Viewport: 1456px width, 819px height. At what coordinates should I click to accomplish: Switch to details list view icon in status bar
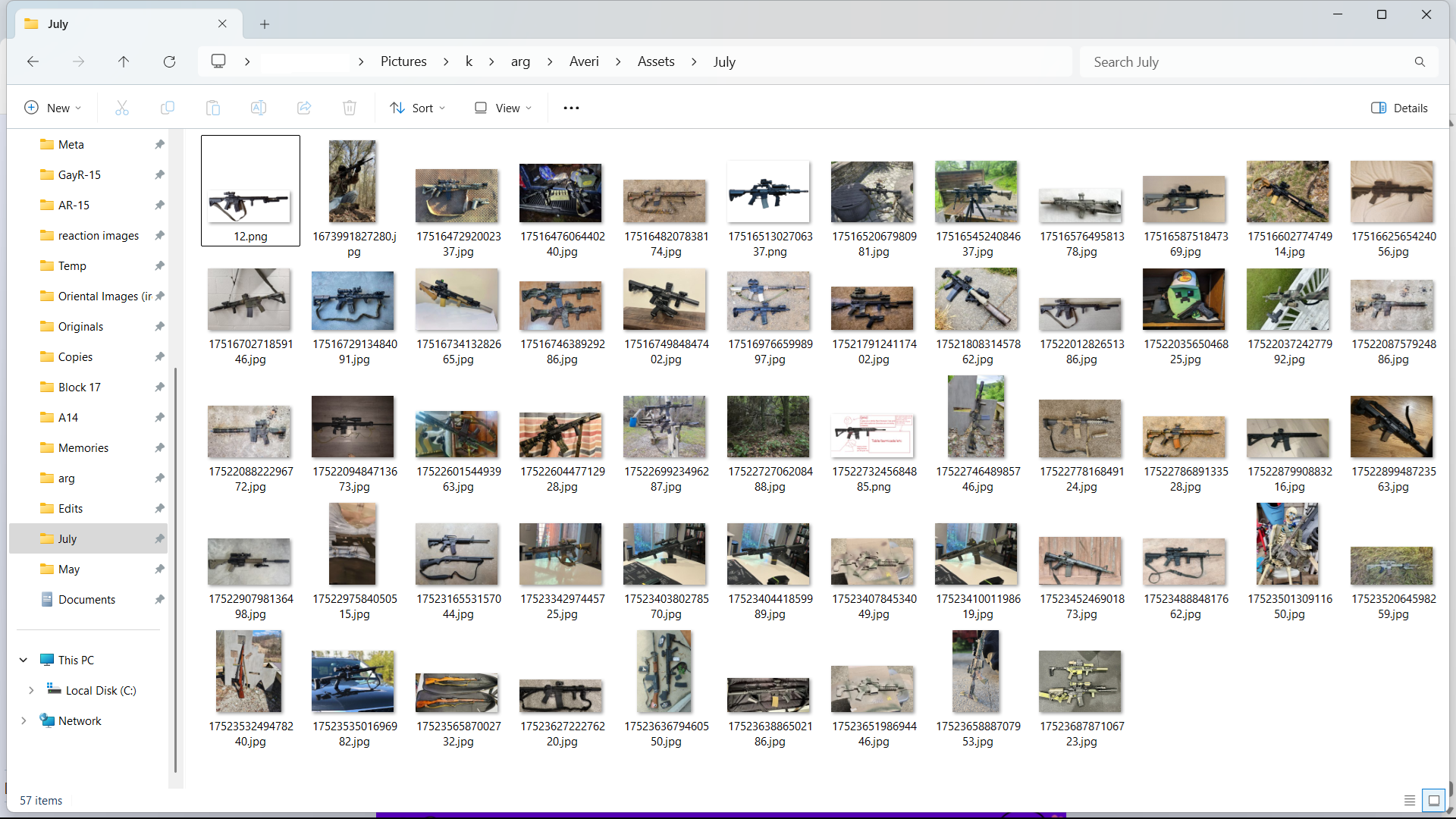(1410, 800)
